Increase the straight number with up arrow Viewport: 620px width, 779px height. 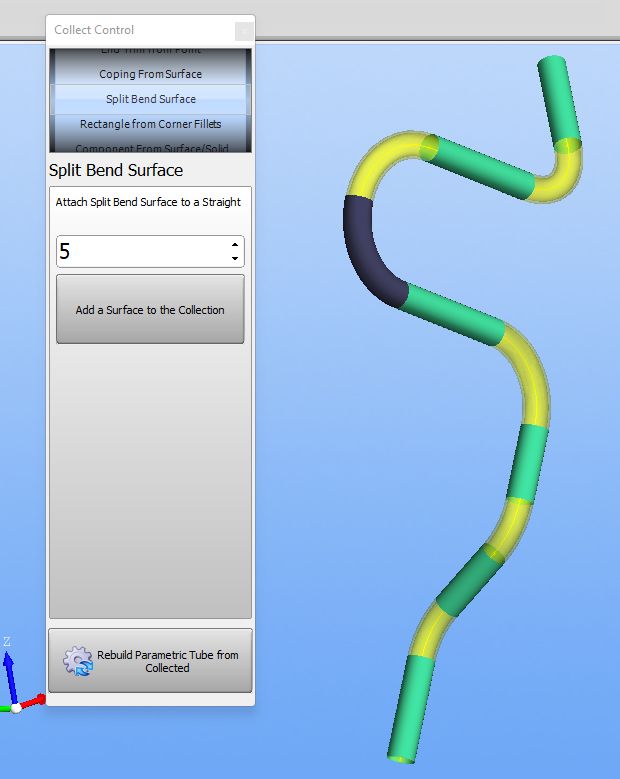(234, 244)
